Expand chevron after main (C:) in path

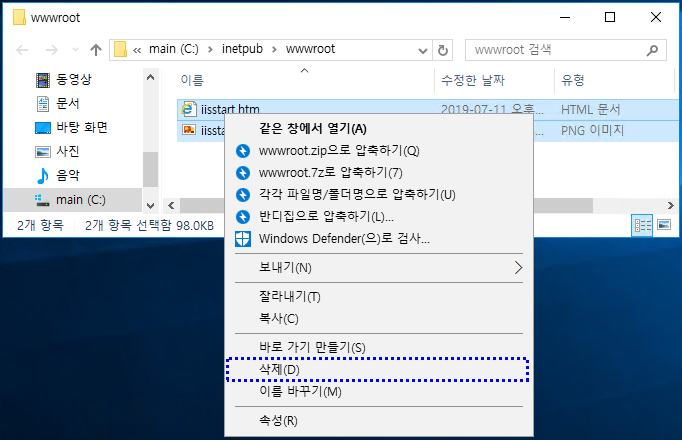[211, 50]
